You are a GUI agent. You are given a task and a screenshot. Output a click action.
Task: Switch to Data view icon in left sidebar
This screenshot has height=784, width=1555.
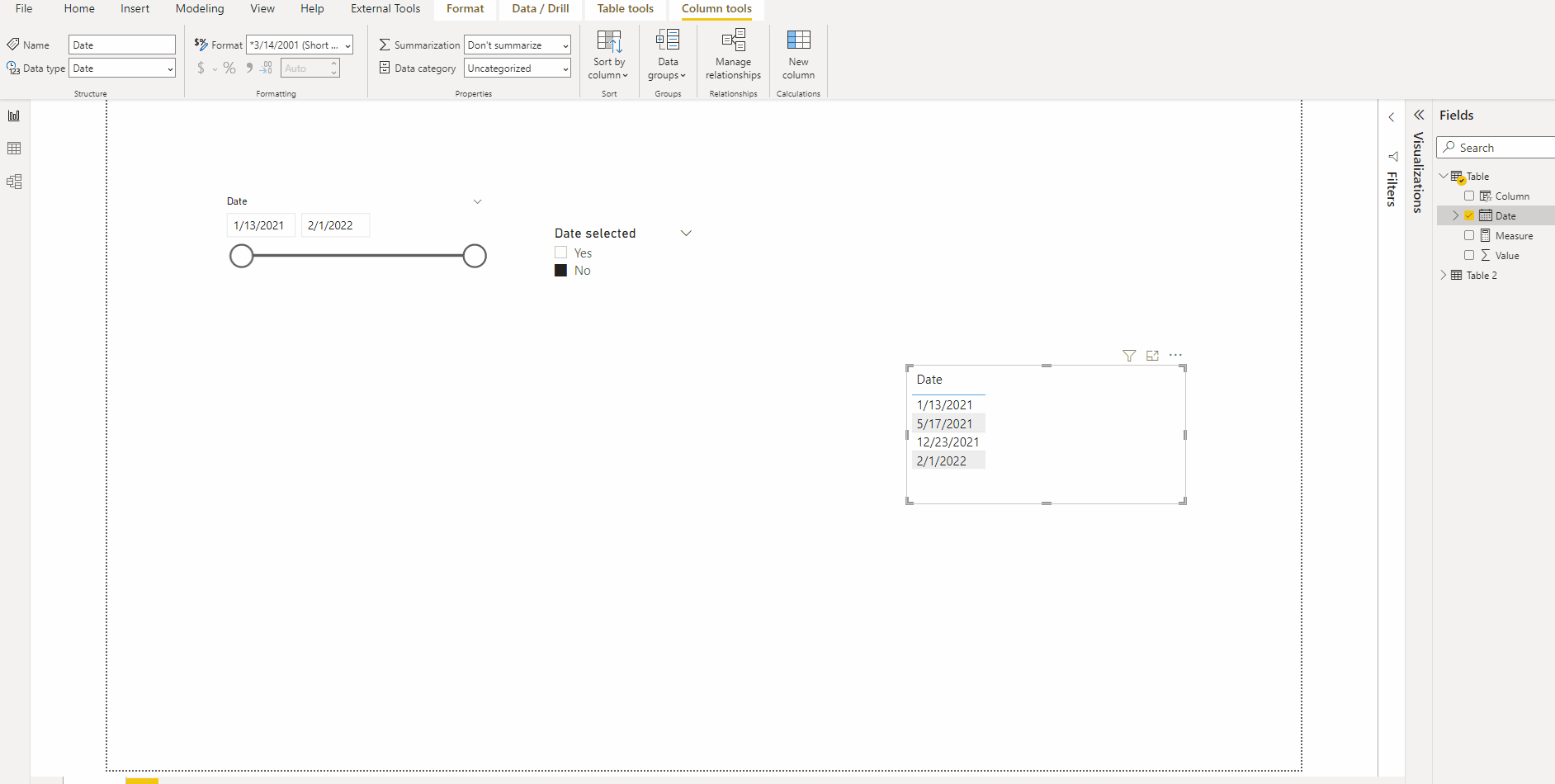pos(14,149)
